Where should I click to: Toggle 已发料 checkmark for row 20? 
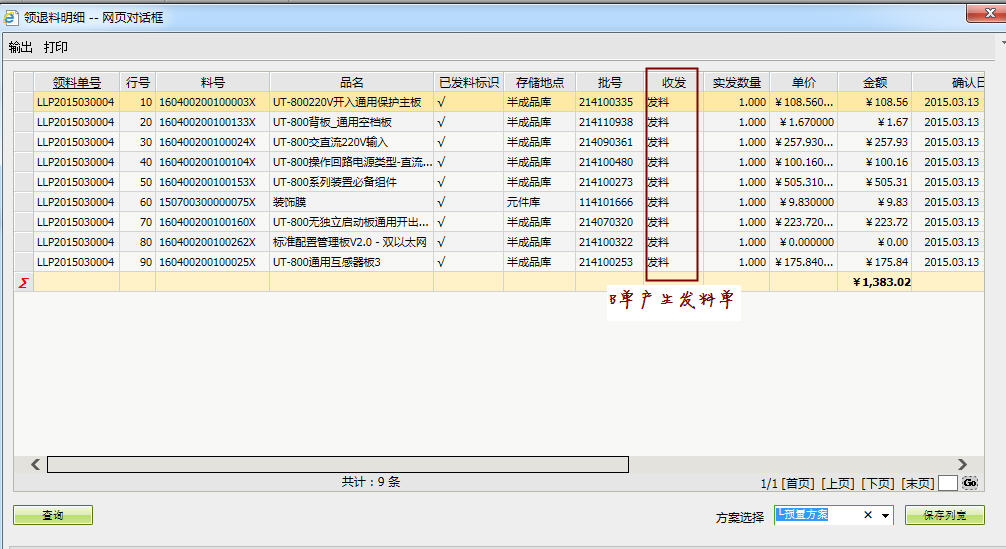[441, 122]
